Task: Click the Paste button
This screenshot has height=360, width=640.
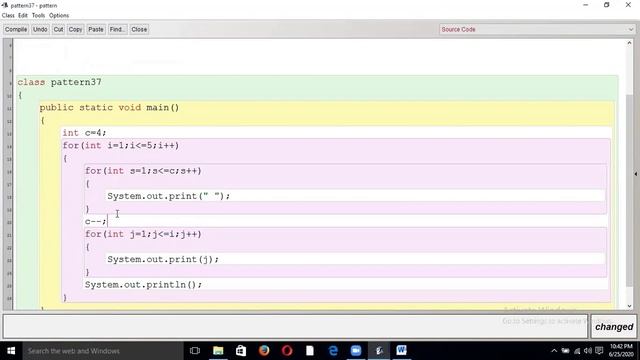Action: 96,29
